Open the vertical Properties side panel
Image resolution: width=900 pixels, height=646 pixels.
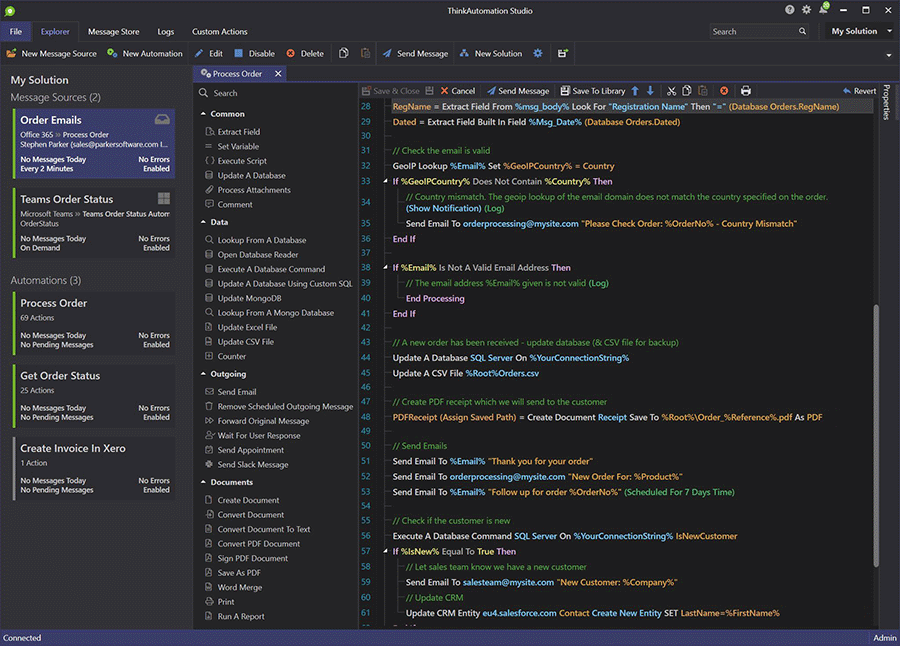tap(887, 102)
